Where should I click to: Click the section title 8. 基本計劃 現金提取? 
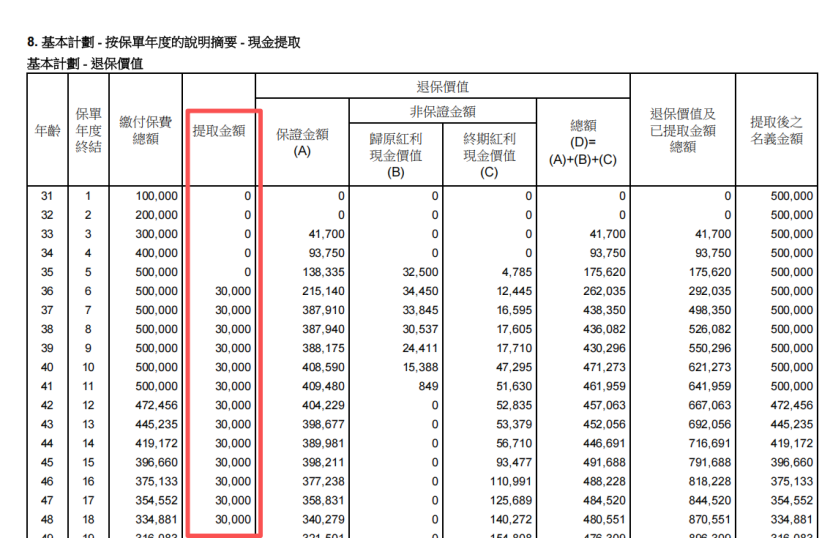(x=163, y=43)
